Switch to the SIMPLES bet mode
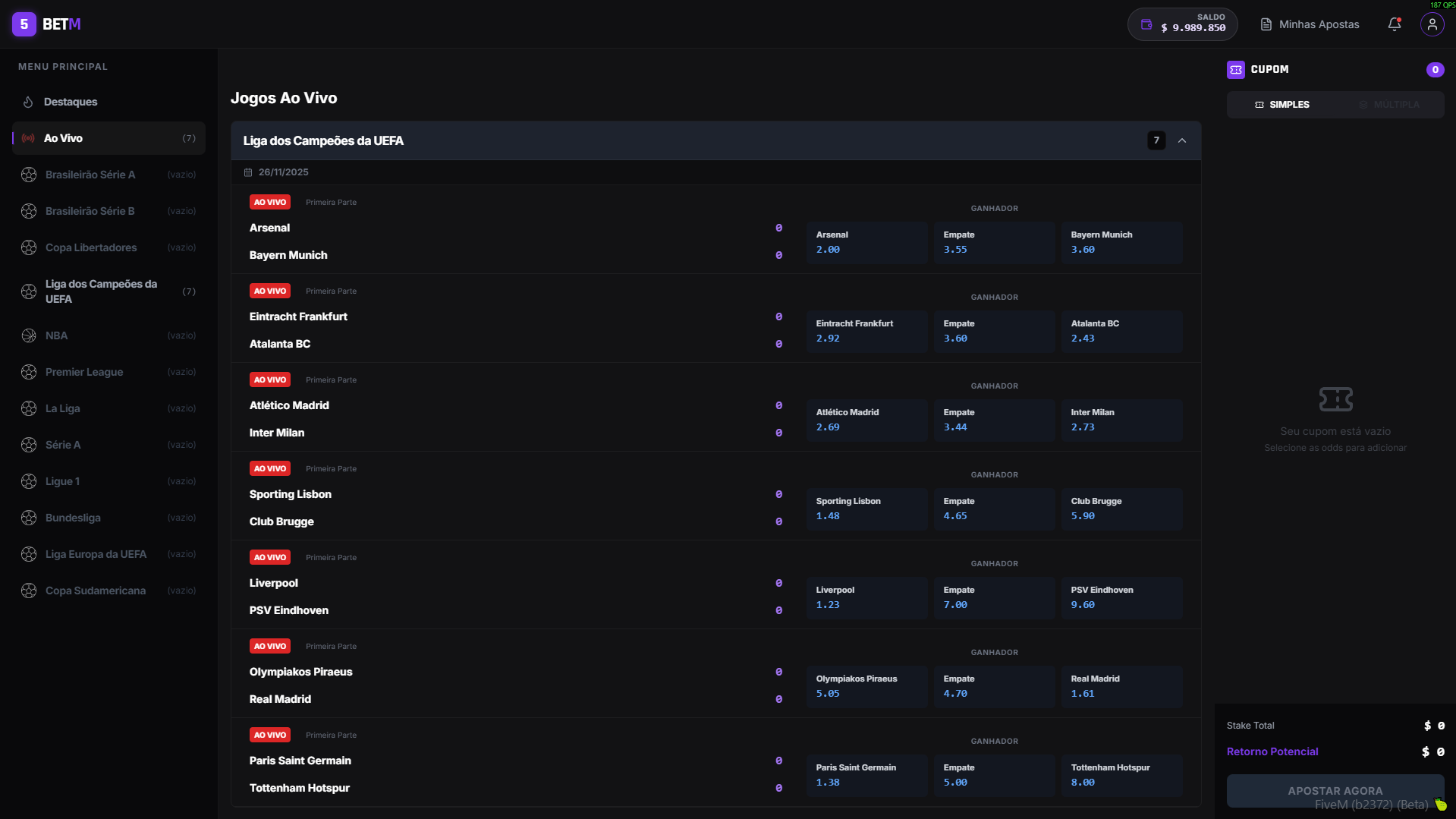Viewport: 1456px width, 819px height. point(1281,104)
